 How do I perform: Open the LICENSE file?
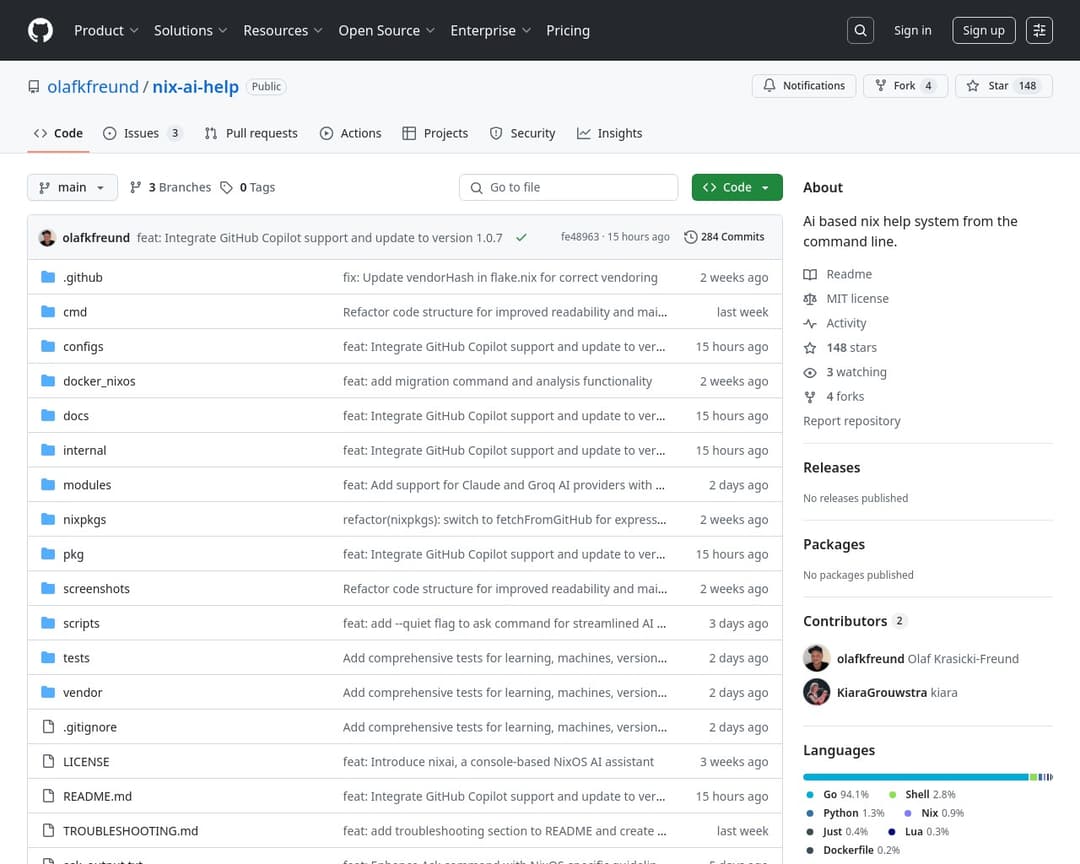pyautogui.click(x=86, y=761)
